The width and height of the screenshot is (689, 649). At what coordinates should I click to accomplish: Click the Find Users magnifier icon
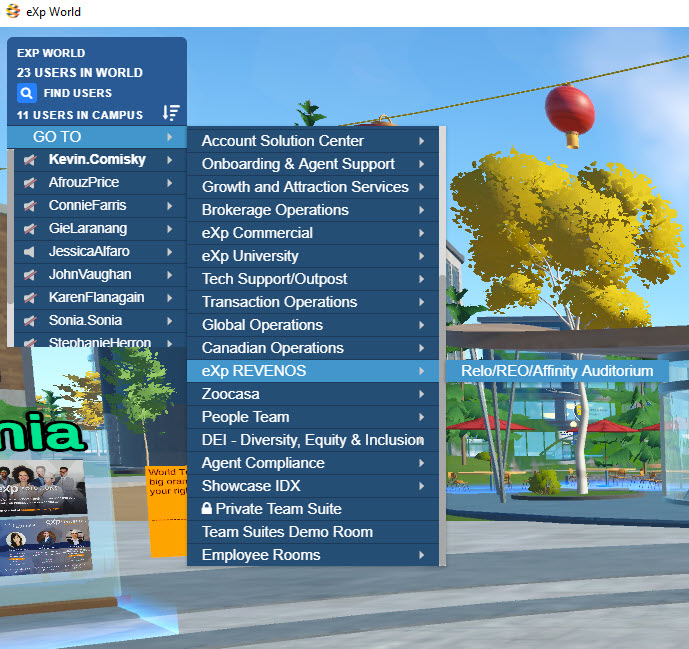(27, 93)
